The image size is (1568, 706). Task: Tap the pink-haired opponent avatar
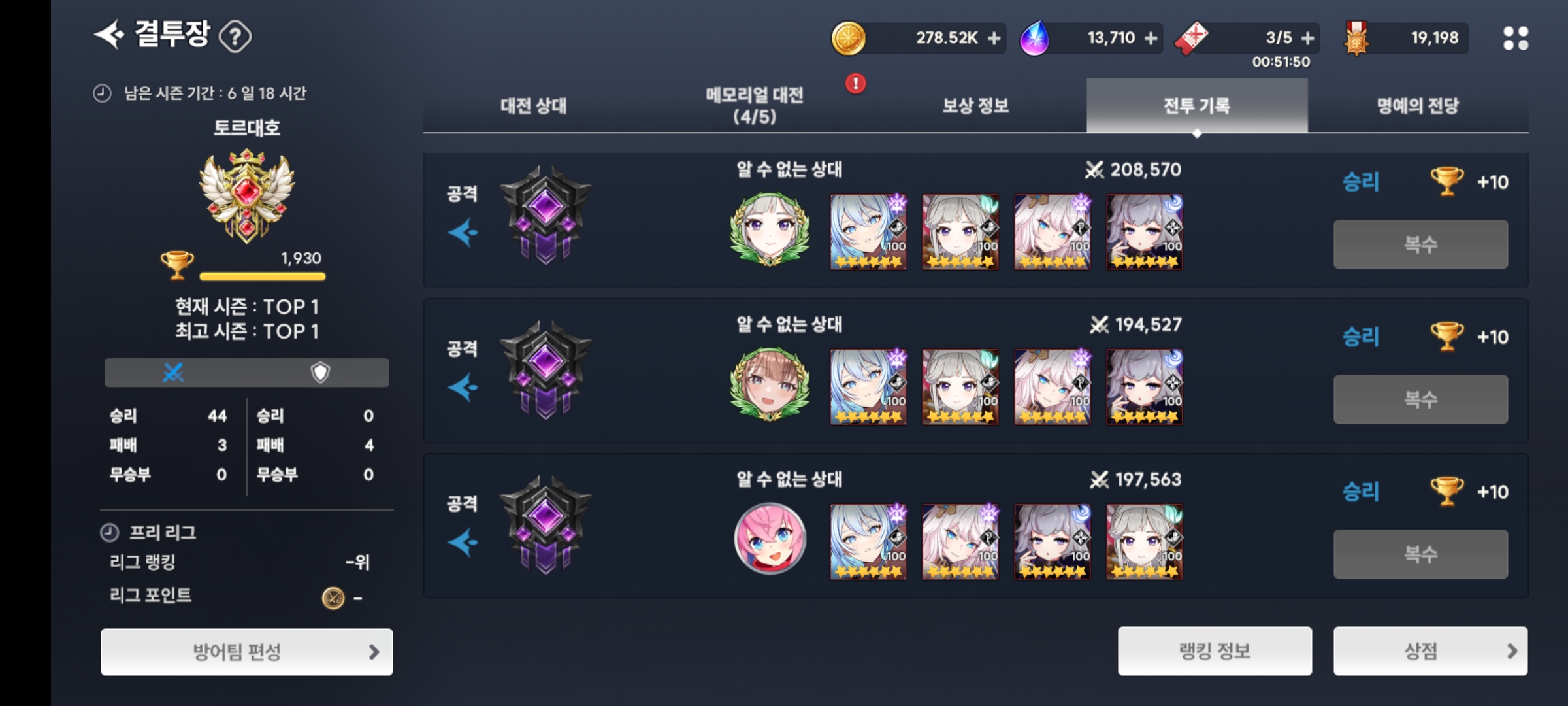click(x=770, y=539)
